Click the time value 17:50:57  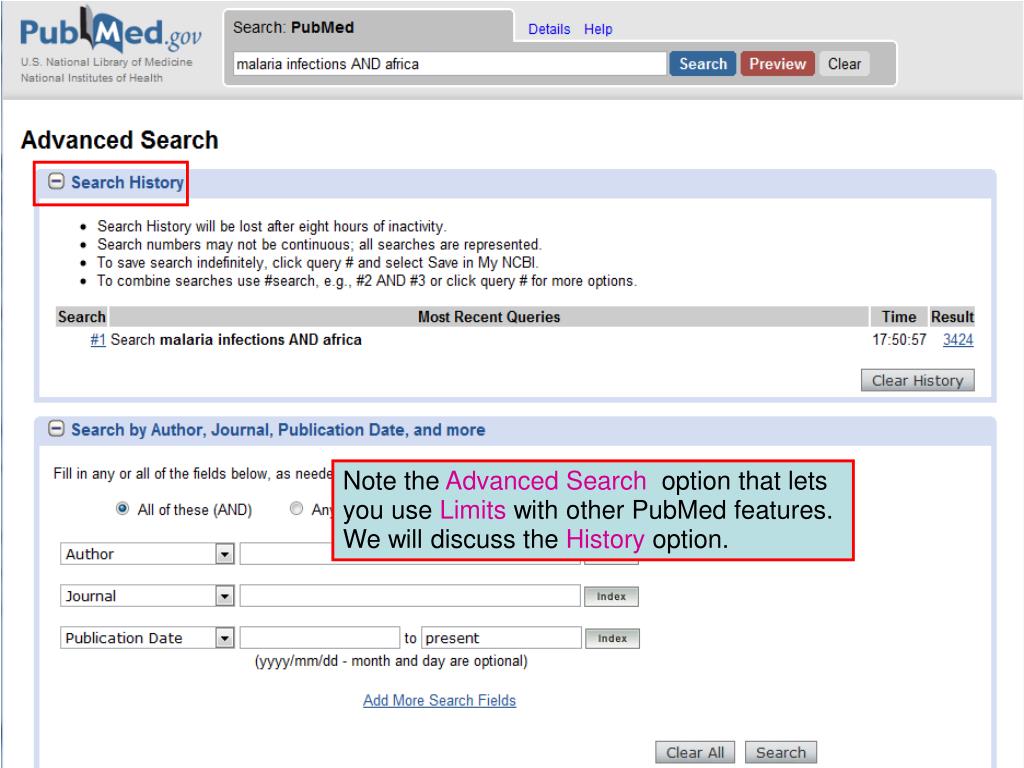[899, 340]
